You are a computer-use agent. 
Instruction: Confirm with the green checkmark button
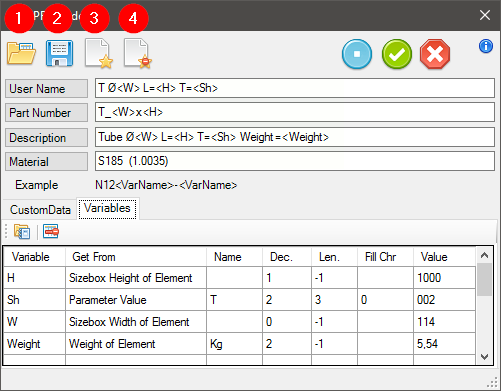point(397,54)
